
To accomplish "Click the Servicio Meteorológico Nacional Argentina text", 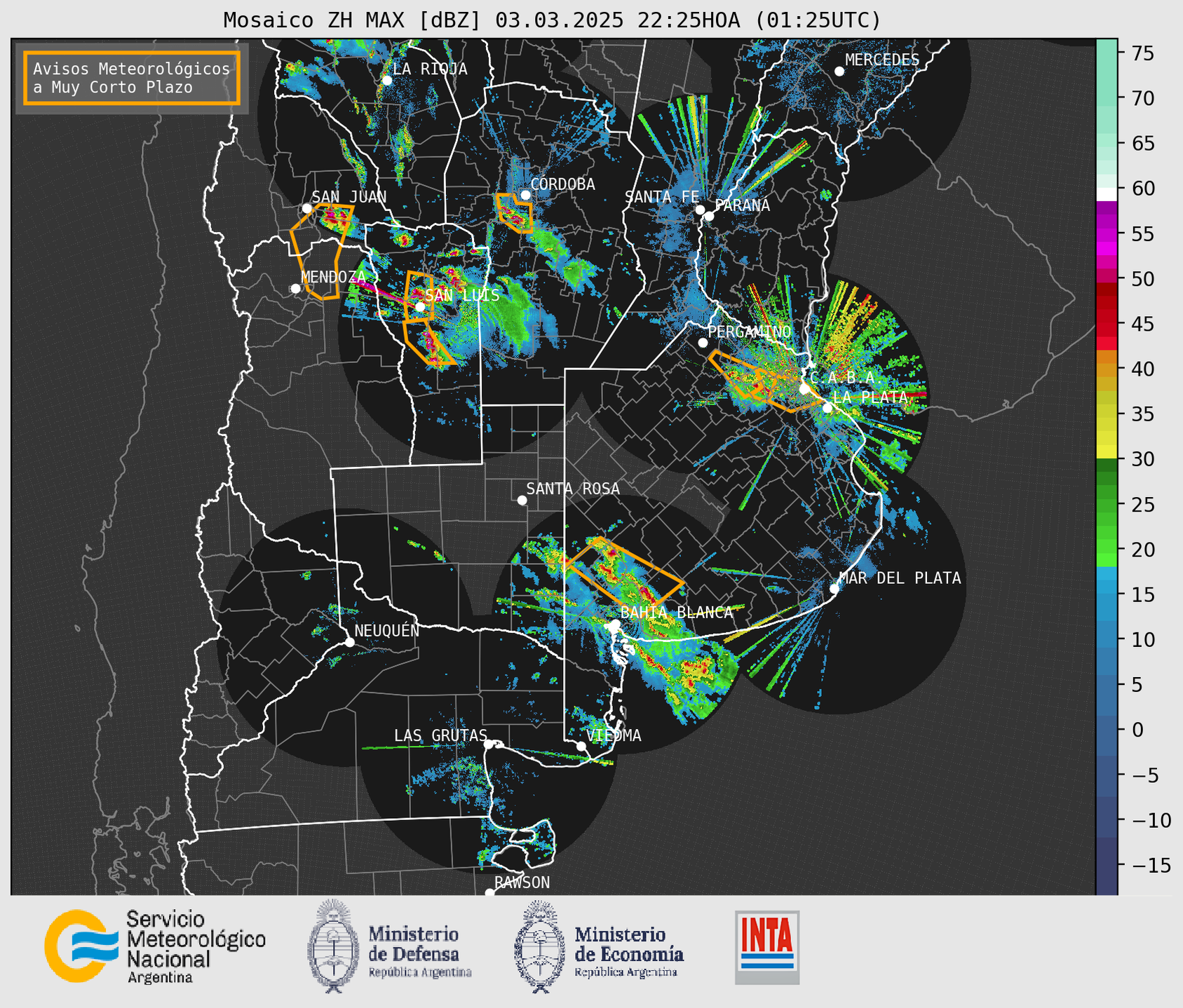I will click(196, 947).
